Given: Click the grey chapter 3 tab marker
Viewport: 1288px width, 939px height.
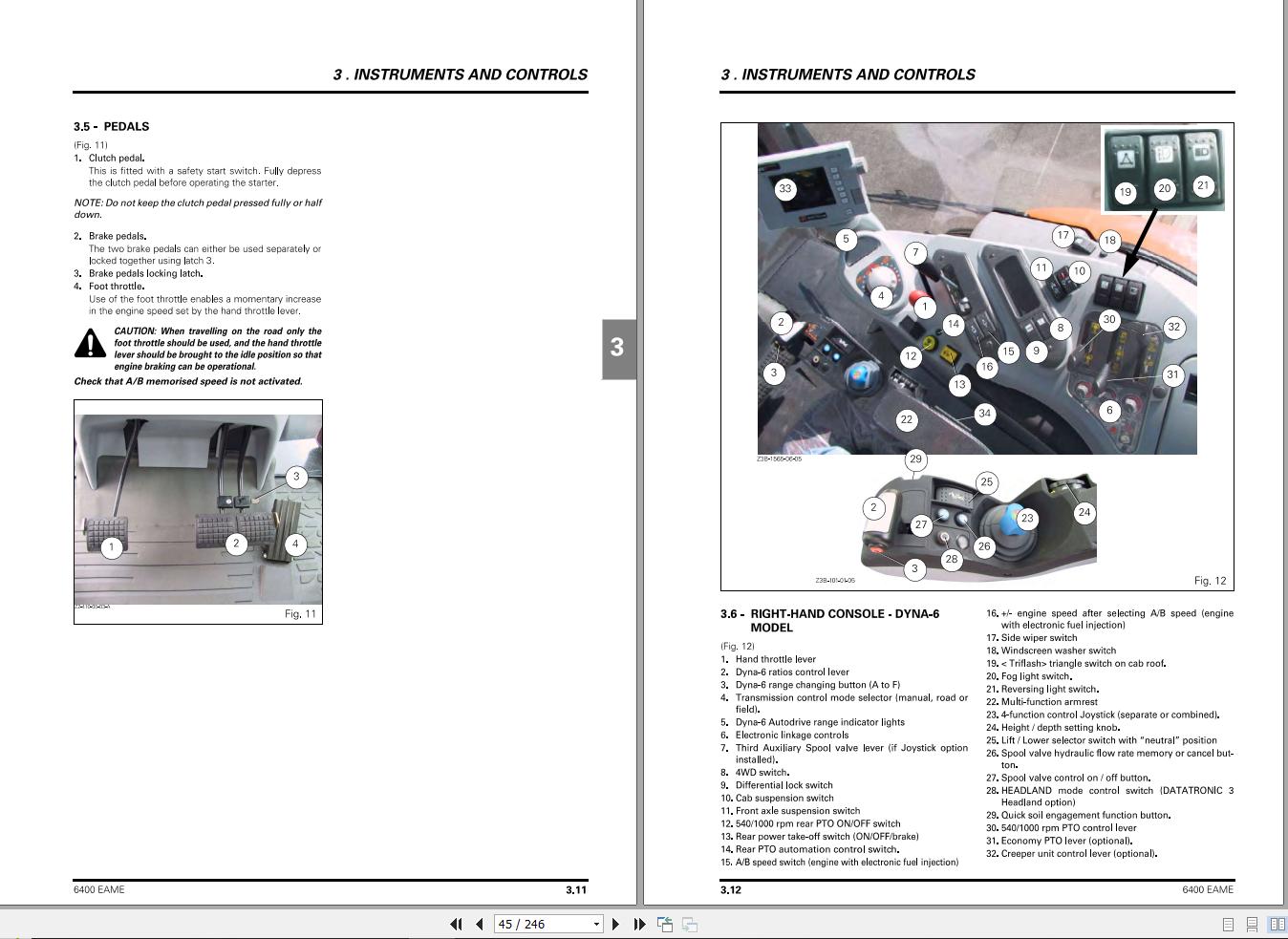Looking at the screenshot, I should (x=618, y=349).
